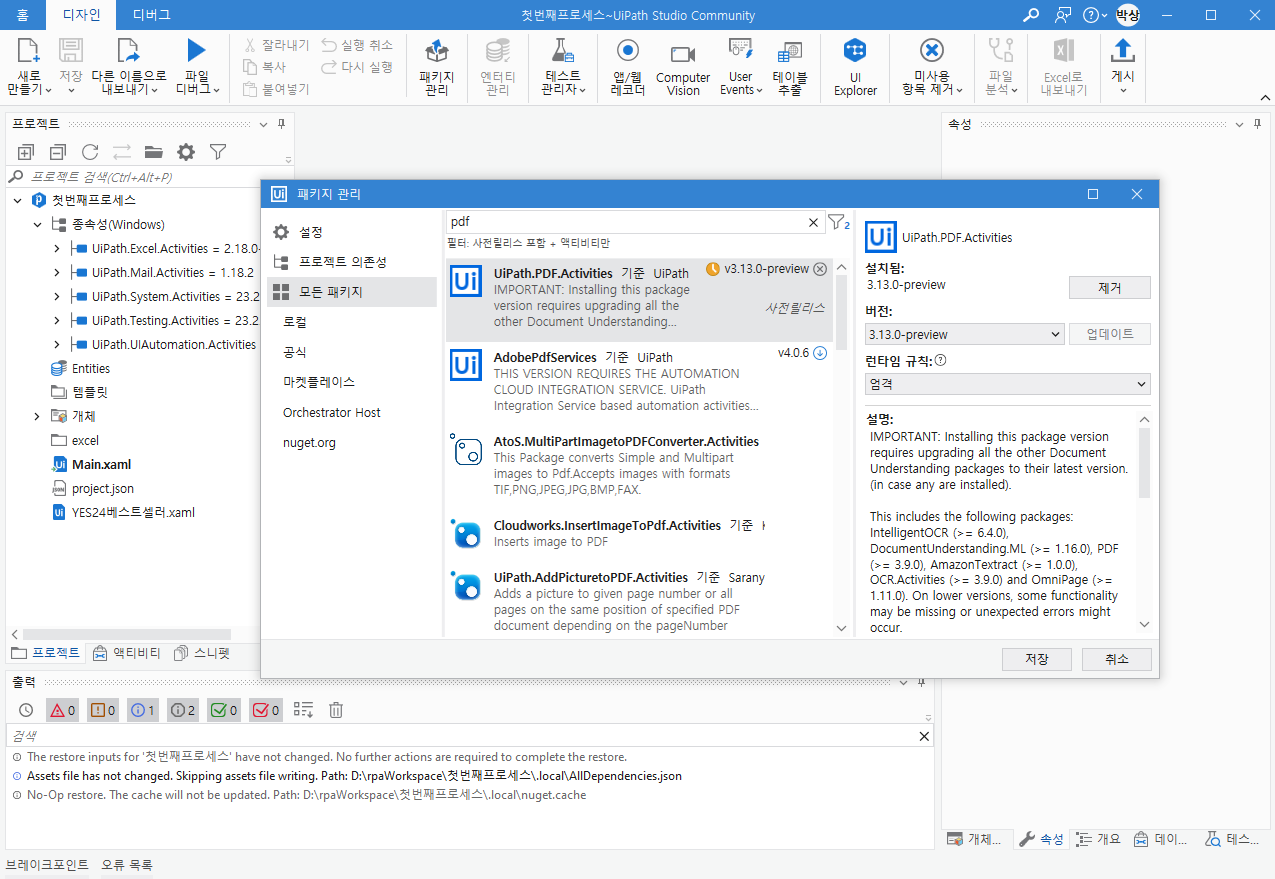
Task: Collapse the 종속성(Windows) node
Action: click(38, 225)
